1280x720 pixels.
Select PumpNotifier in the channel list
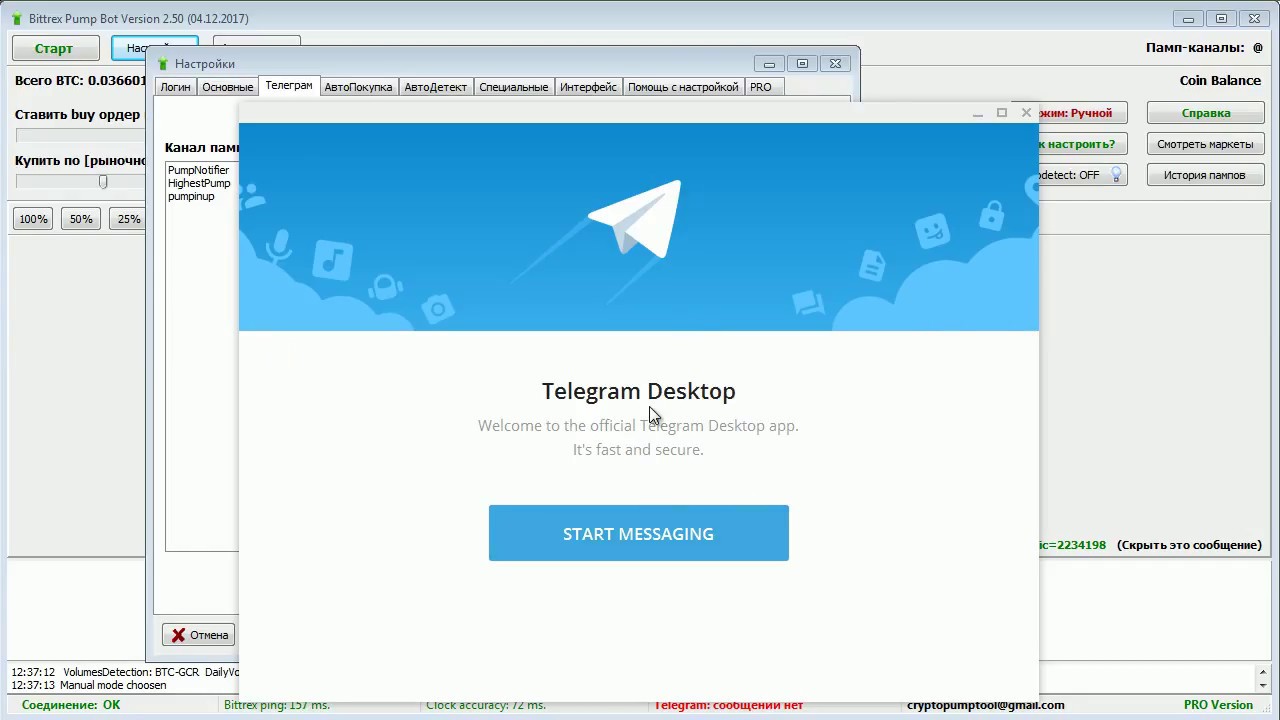coord(198,170)
